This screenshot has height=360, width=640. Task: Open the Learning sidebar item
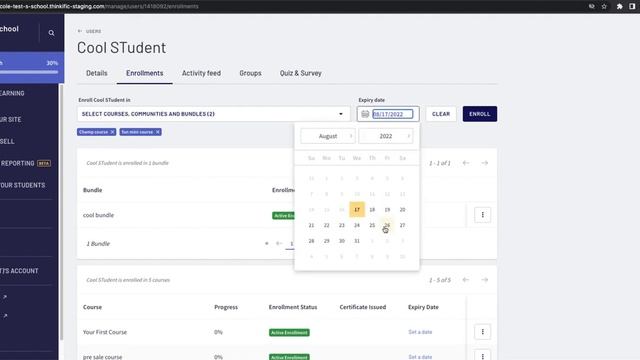click(12, 93)
